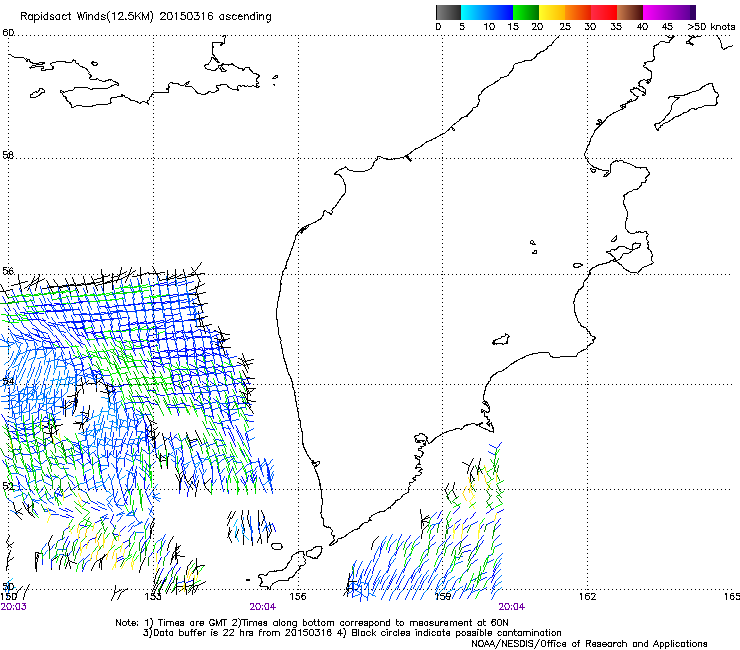Screen dimensions: 740x650
Task: Click the yellow 20-25 knots legend swatch
Action: click(x=552, y=12)
